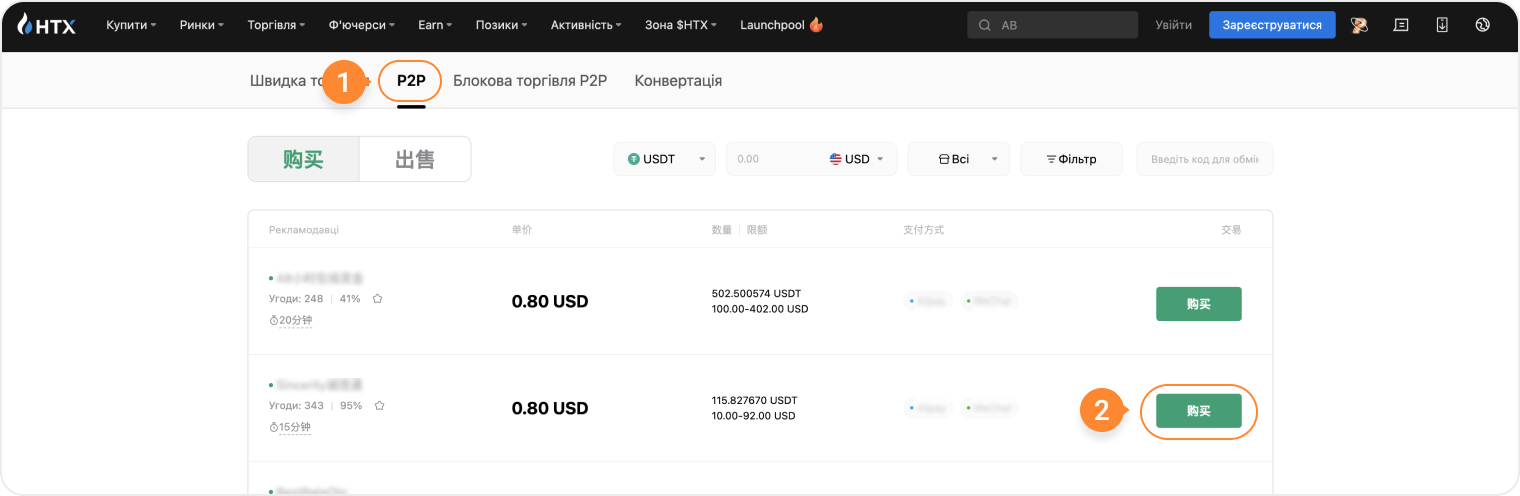Viewport: 1520px width, 496px height.
Task: Click the clock icon next to 20分钟
Action: click(x=274, y=320)
